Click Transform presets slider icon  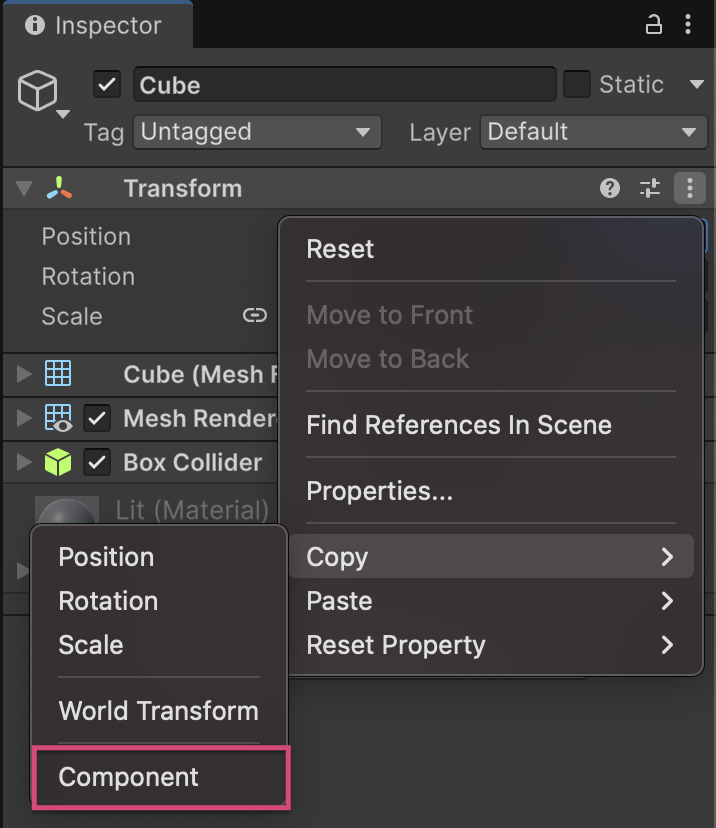[650, 188]
